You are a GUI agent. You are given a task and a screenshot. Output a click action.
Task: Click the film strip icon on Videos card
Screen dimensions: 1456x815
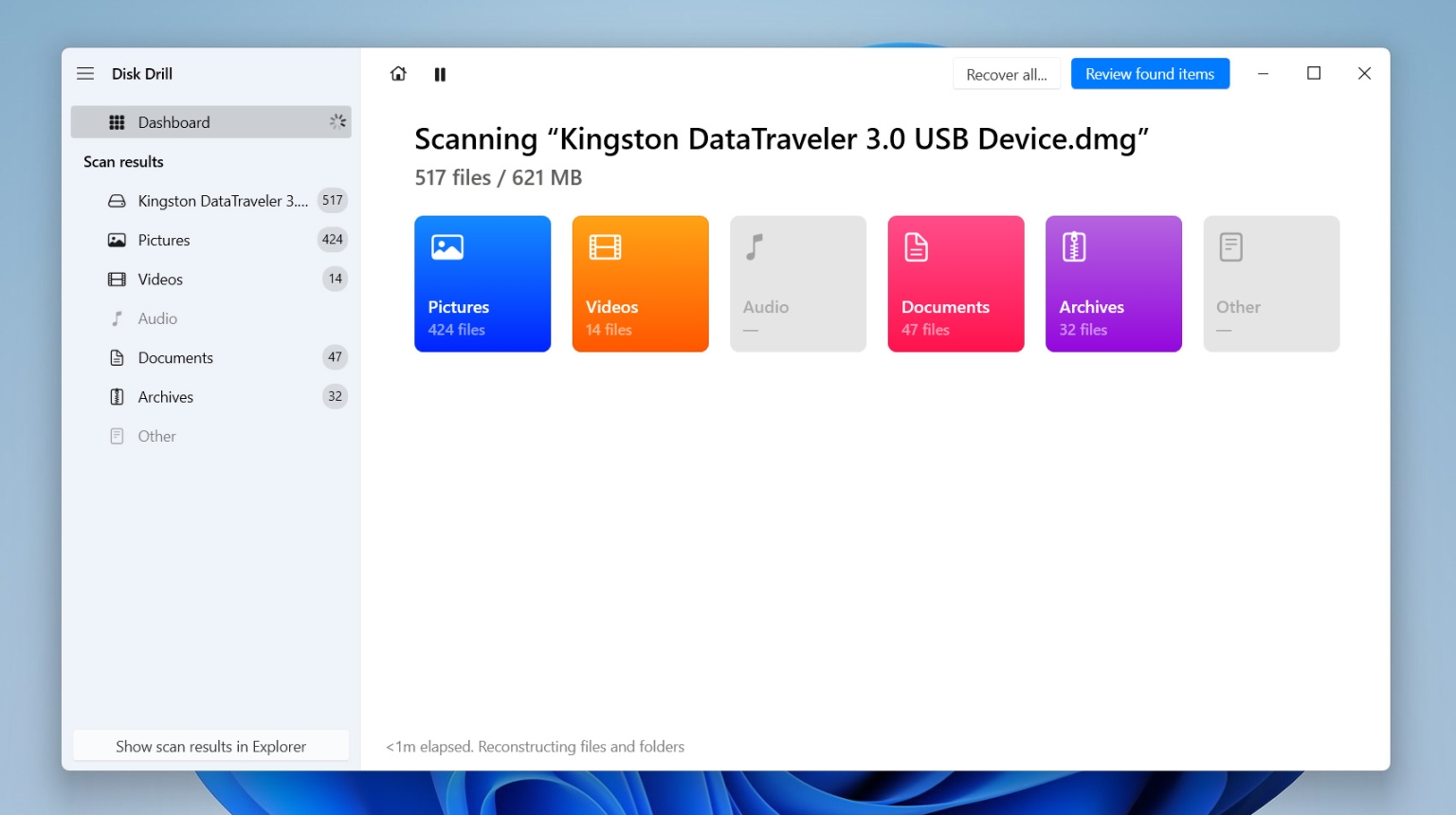pyautogui.click(x=605, y=247)
